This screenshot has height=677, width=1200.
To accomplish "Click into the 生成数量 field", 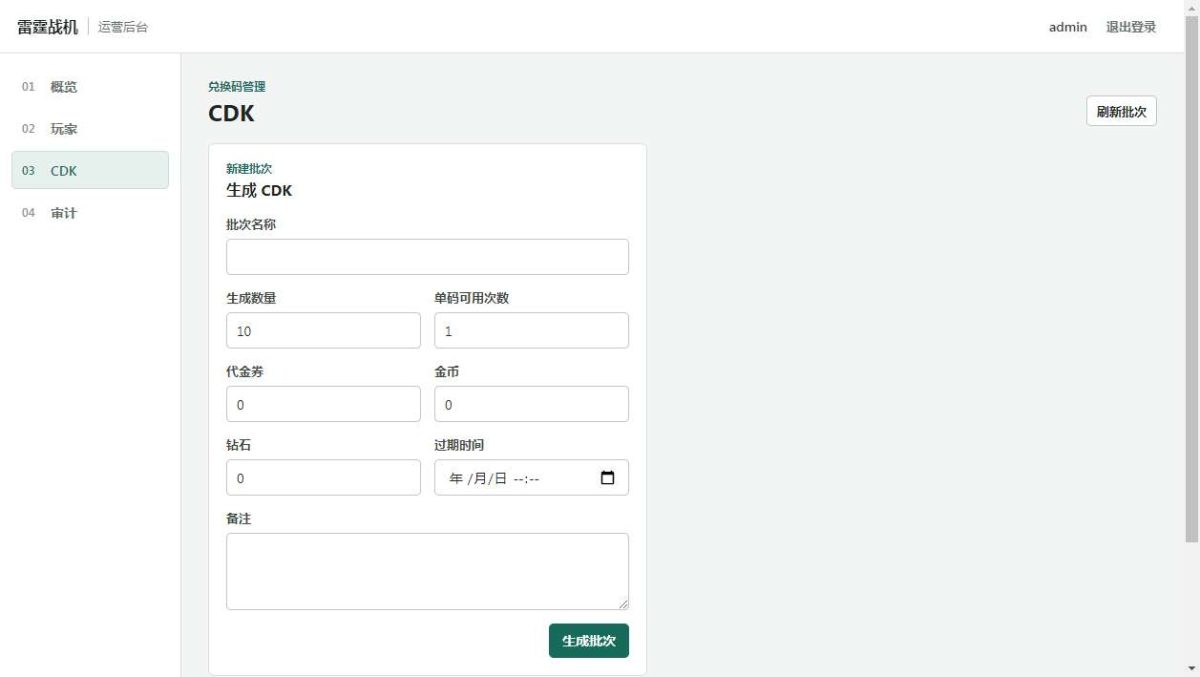I will click(323, 331).
